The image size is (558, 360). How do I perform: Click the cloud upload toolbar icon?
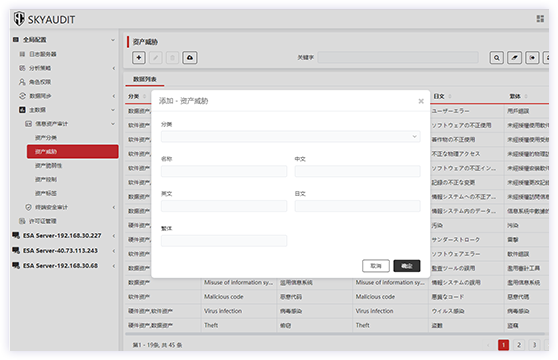[190, 57]
